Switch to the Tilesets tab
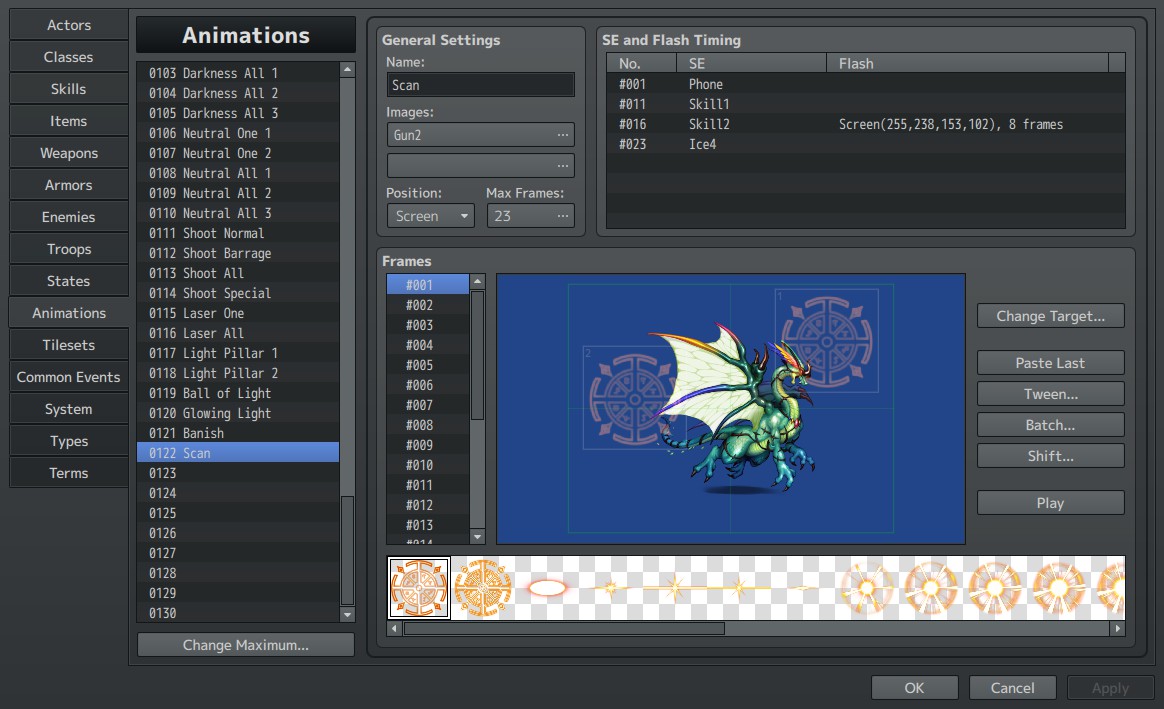The width and height of the screenshot is (1164, 709). (x=68, y=345)
